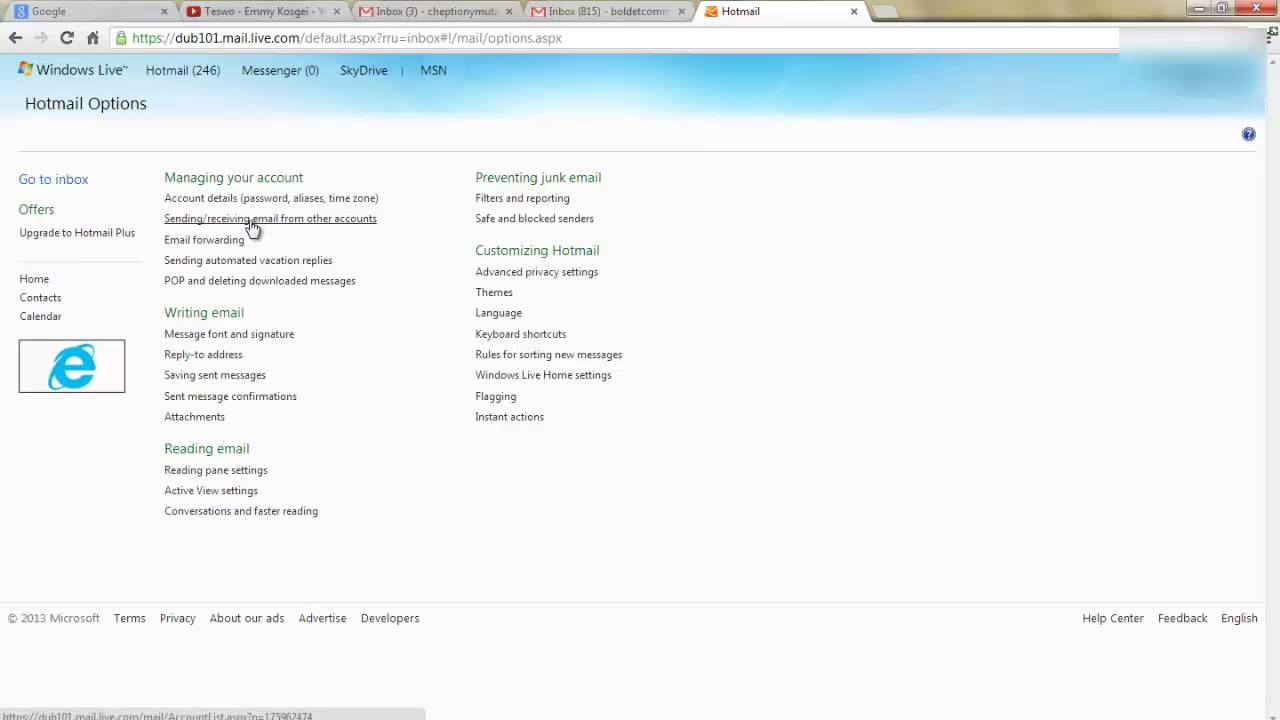Close the Hotmail browser tab
This screenshot has width=1280, height=720.
coord(854,11)
